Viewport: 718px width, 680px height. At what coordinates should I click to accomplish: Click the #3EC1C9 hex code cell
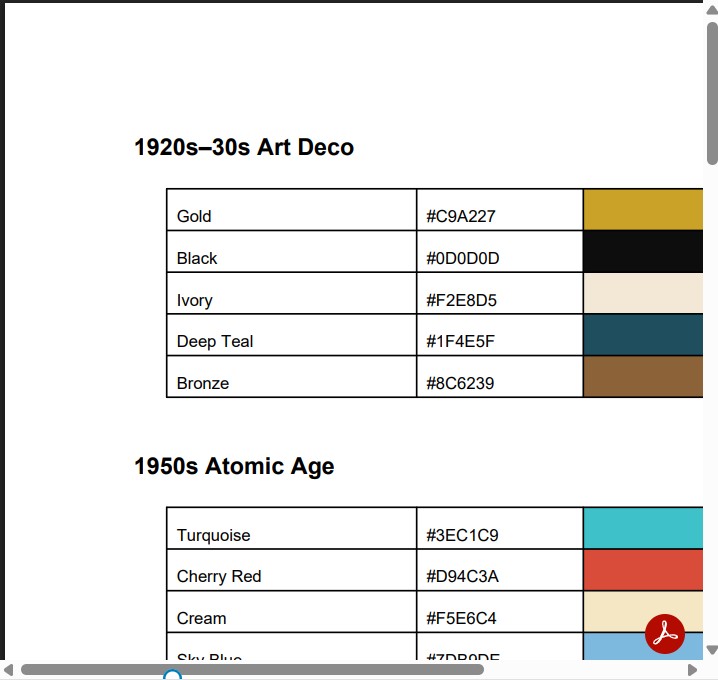[x=499, y=529]
